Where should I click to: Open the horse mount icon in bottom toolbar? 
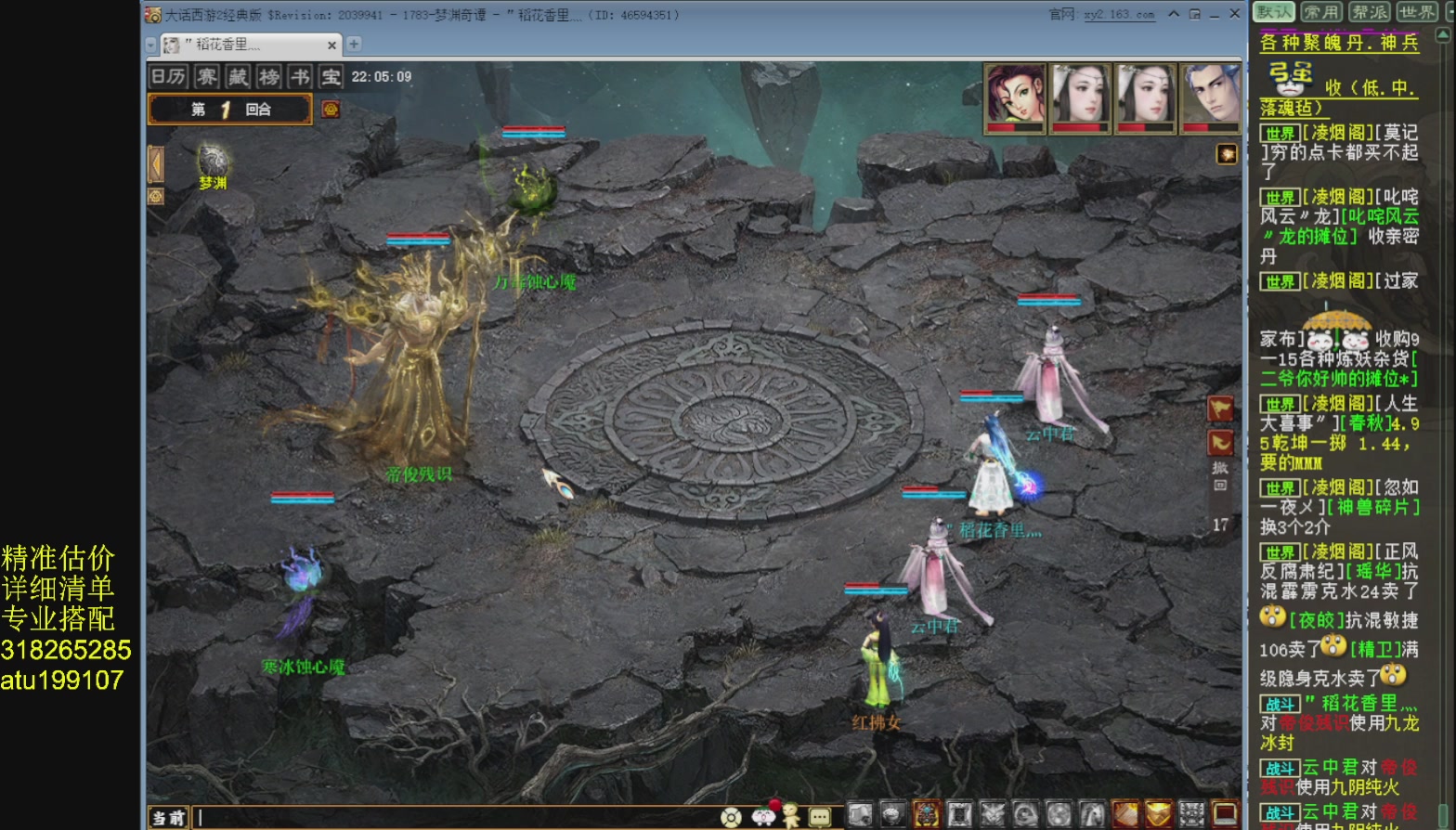point(1091,815)
